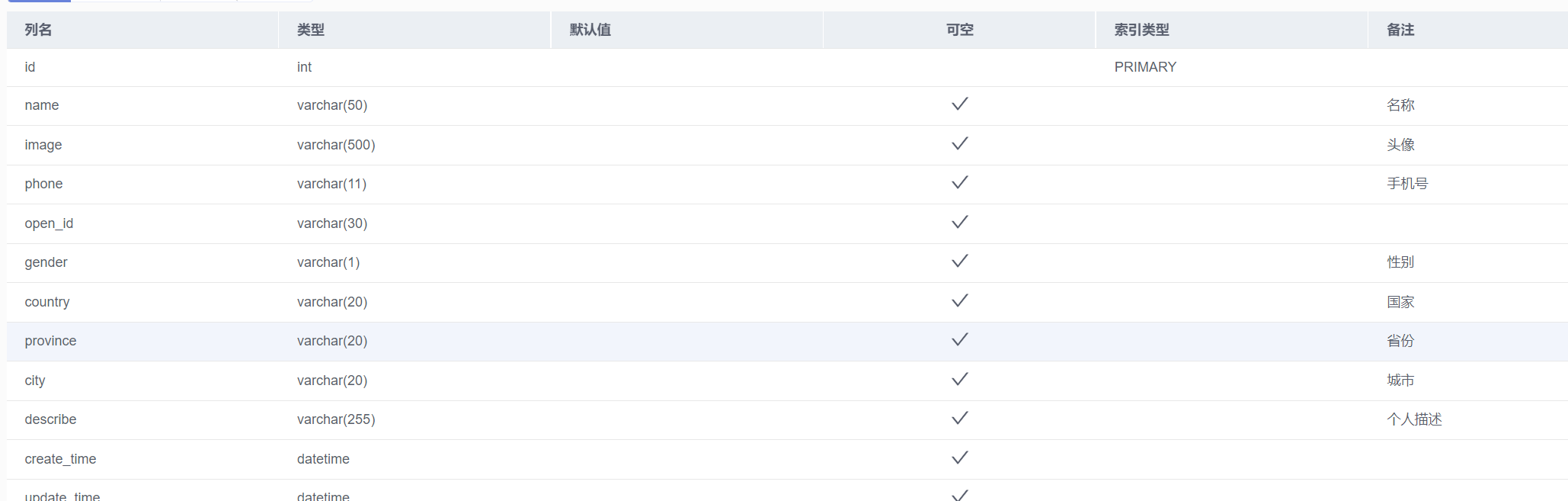Toggle the nullable check for the create_time row
Viewport: 1568px width, 501px height.
point(959,458)
